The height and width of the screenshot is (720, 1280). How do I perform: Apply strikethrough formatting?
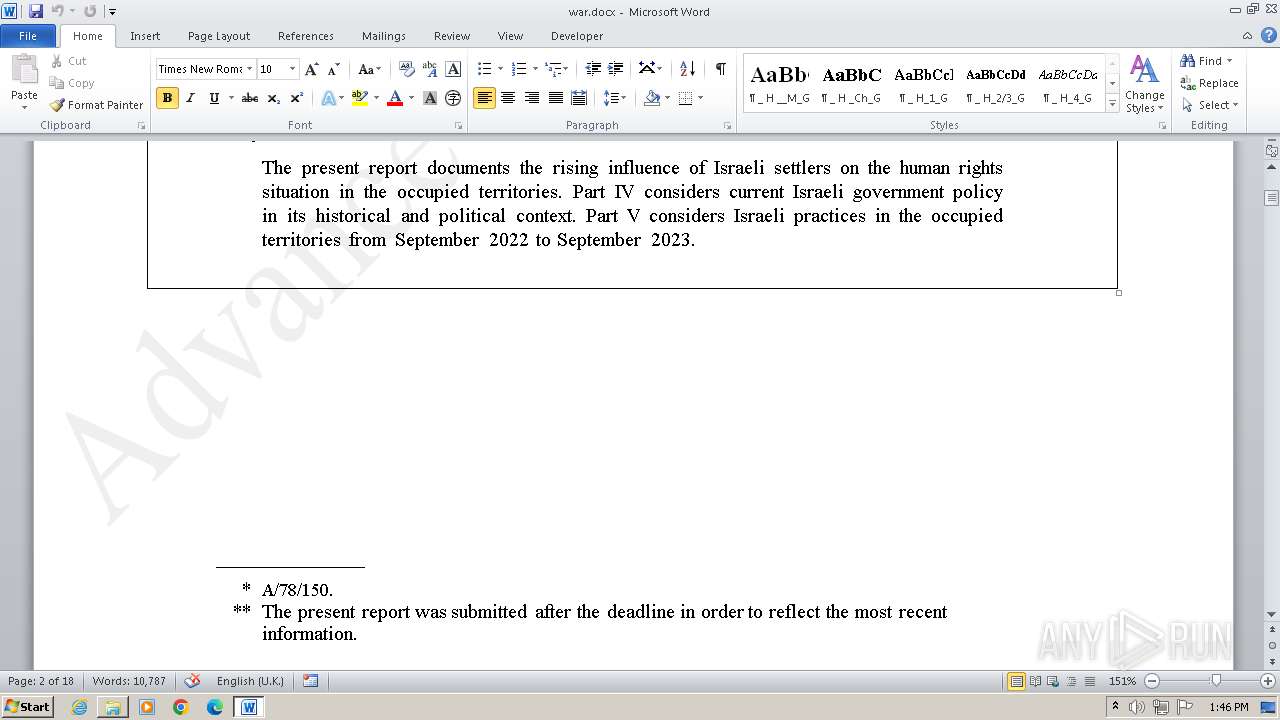250,98
